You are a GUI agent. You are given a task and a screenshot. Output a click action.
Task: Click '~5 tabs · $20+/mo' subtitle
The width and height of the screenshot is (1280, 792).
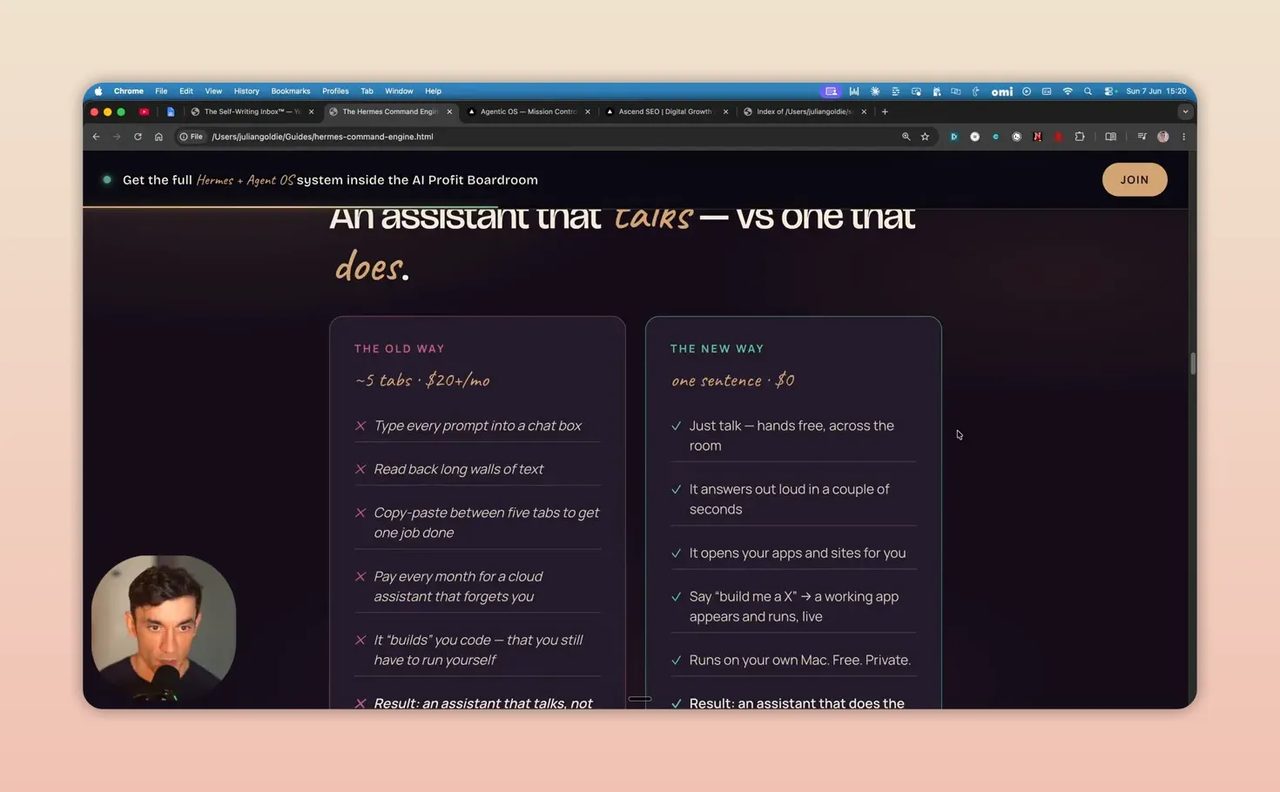pyautogui.click(x=422, y=380)
